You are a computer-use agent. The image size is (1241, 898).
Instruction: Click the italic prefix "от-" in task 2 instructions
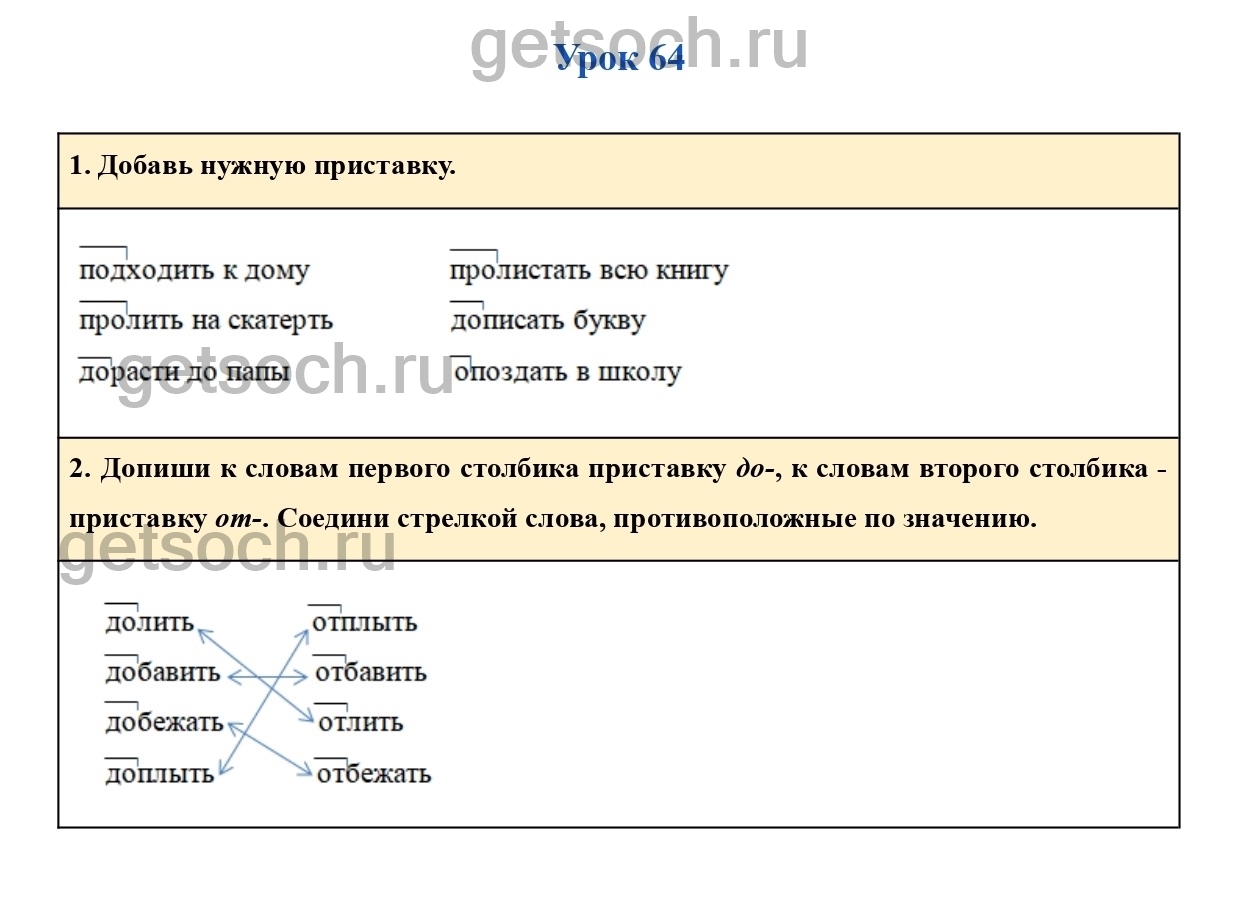(x=237, y=520)
